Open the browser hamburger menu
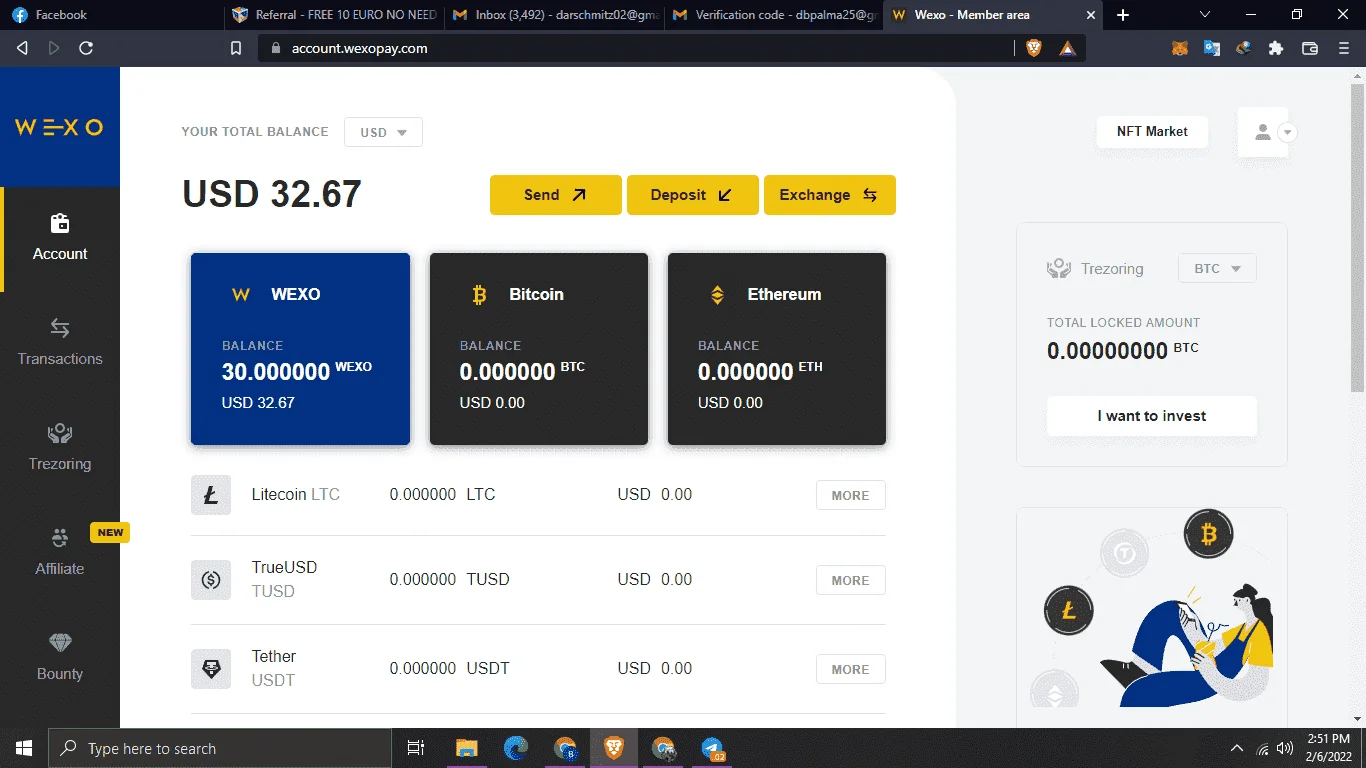 pyautogui.click(x=1343, y=48)
